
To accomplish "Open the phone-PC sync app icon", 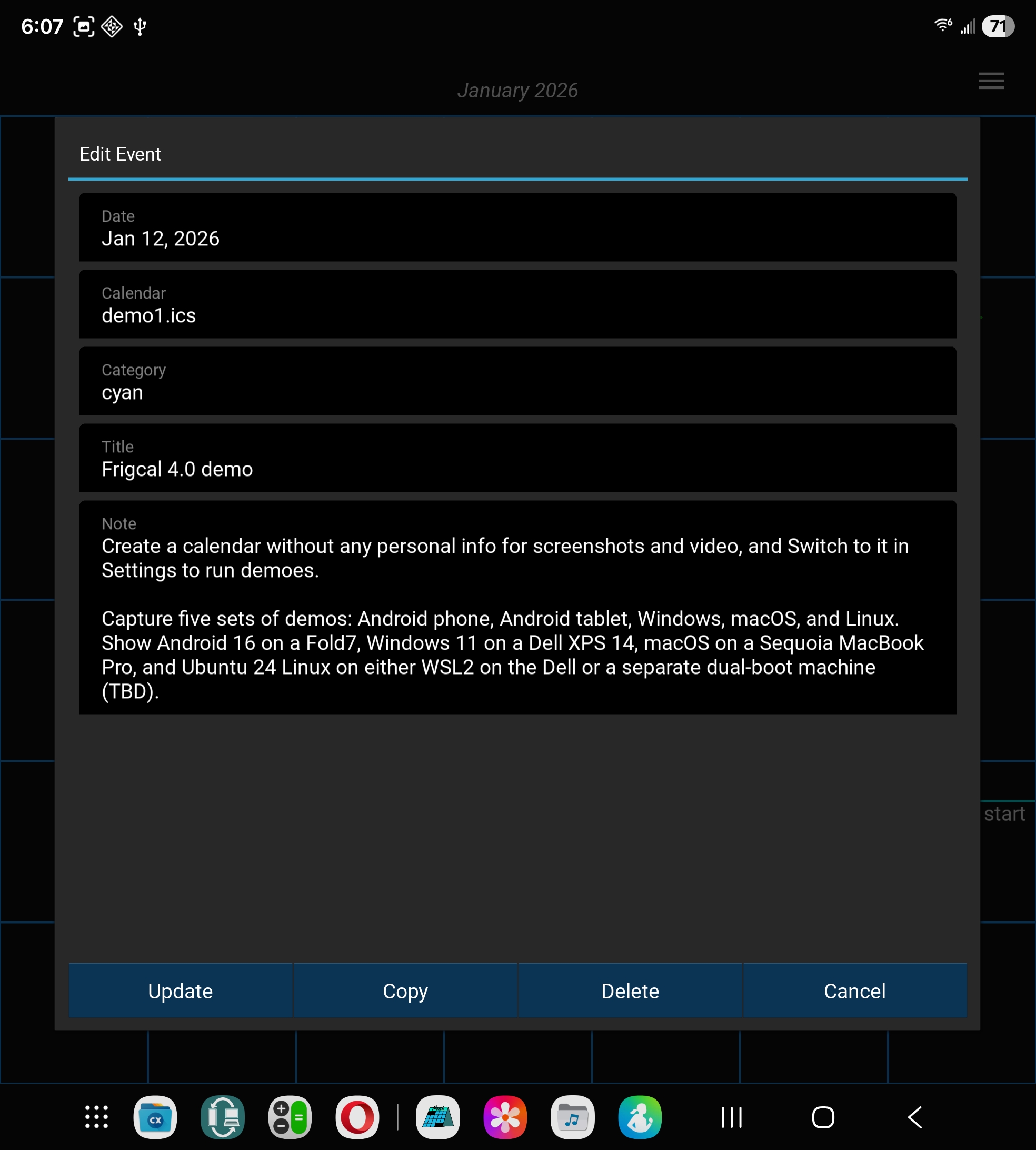I will (x=223, y=1117).
